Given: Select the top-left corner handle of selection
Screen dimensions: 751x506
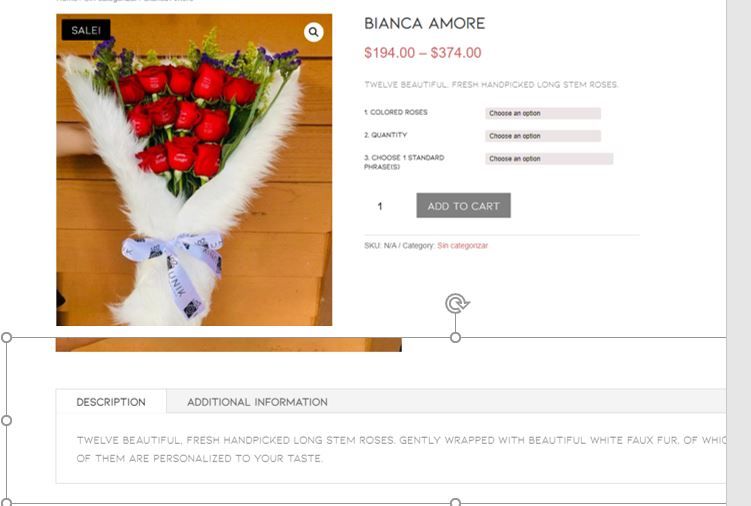Looking at the screenshot, I should pyautogui.click(x=7, y=337).
